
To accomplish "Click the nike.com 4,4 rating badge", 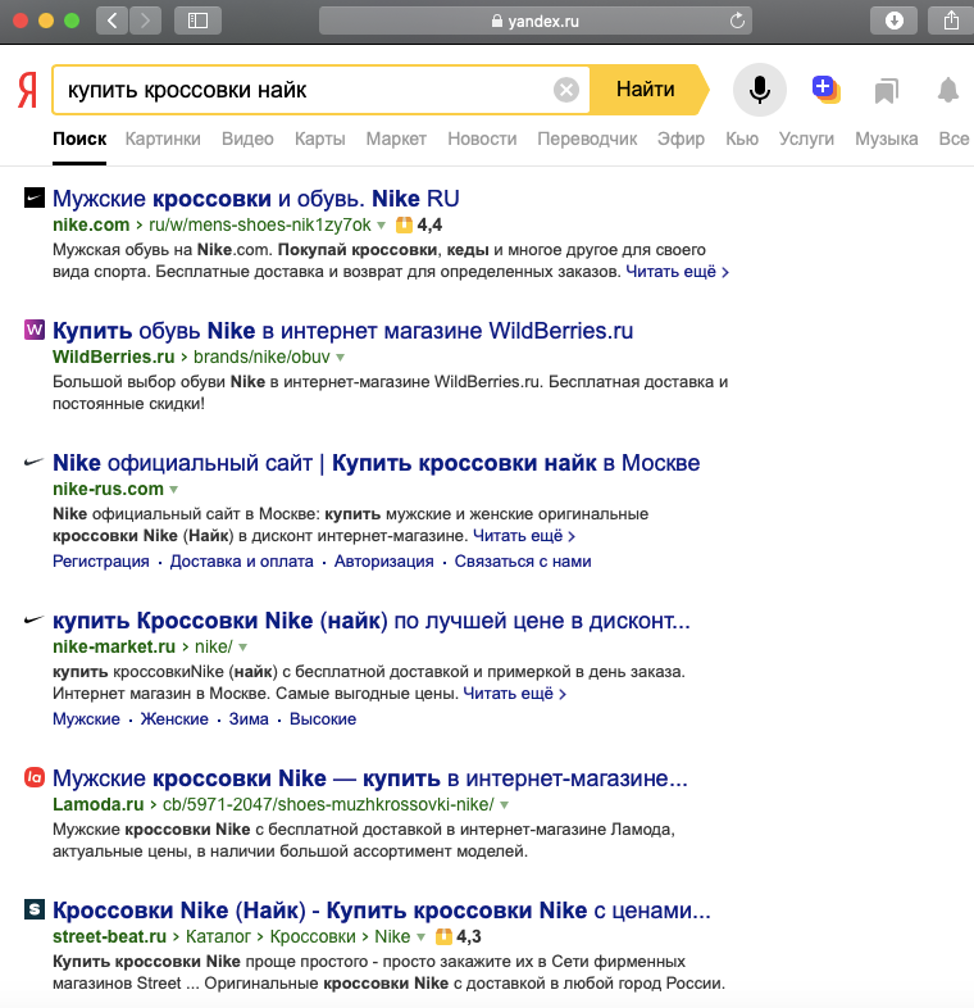I will point(419,225).
